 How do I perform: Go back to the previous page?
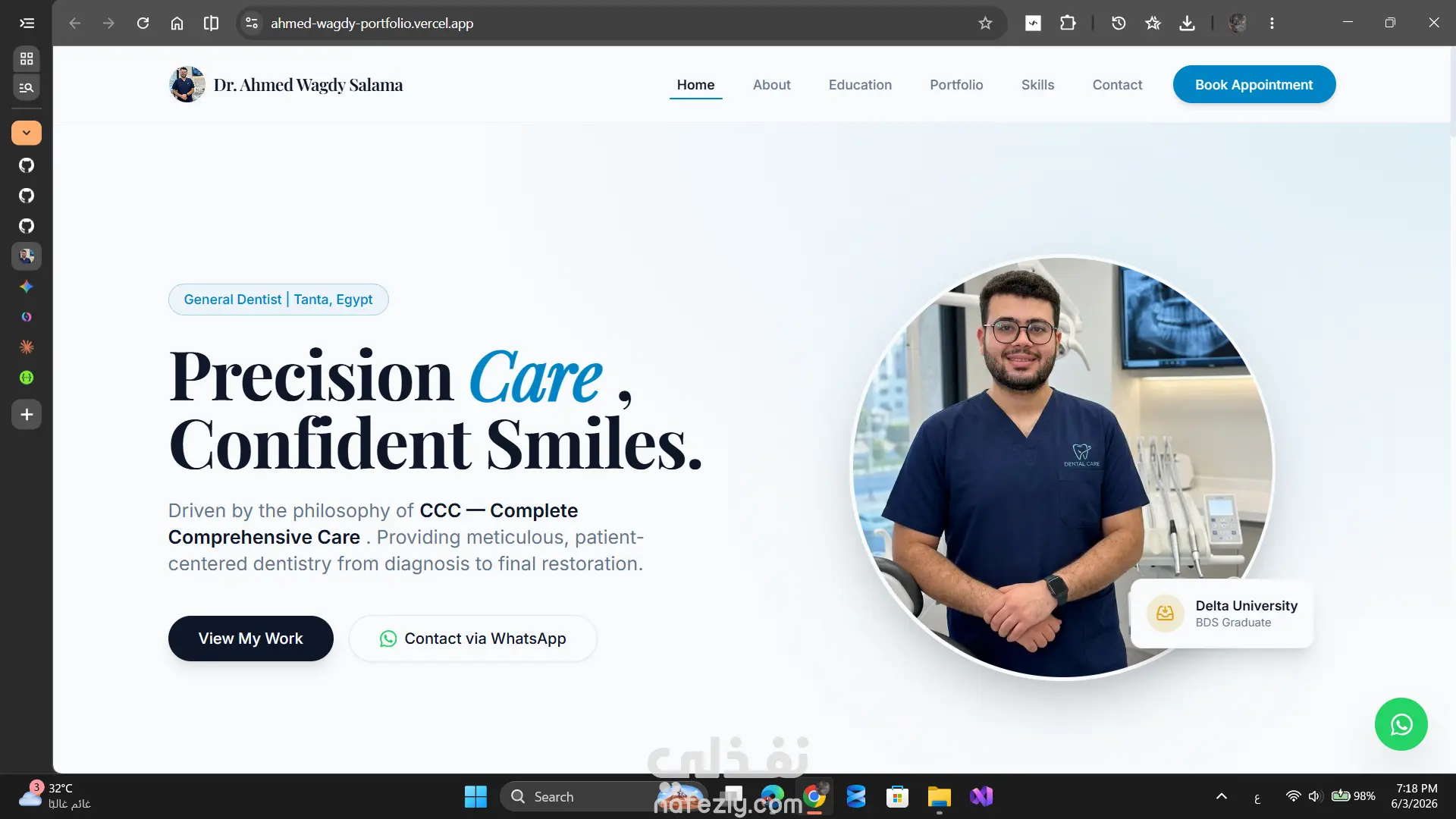(74, 24)
